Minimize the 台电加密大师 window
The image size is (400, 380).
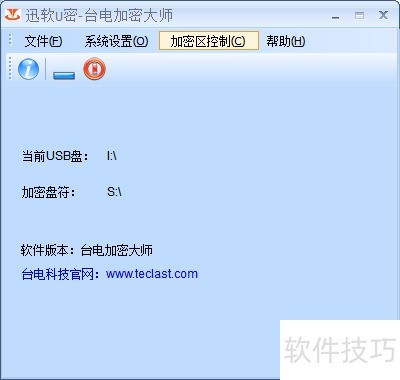click(x=335, y=16)
